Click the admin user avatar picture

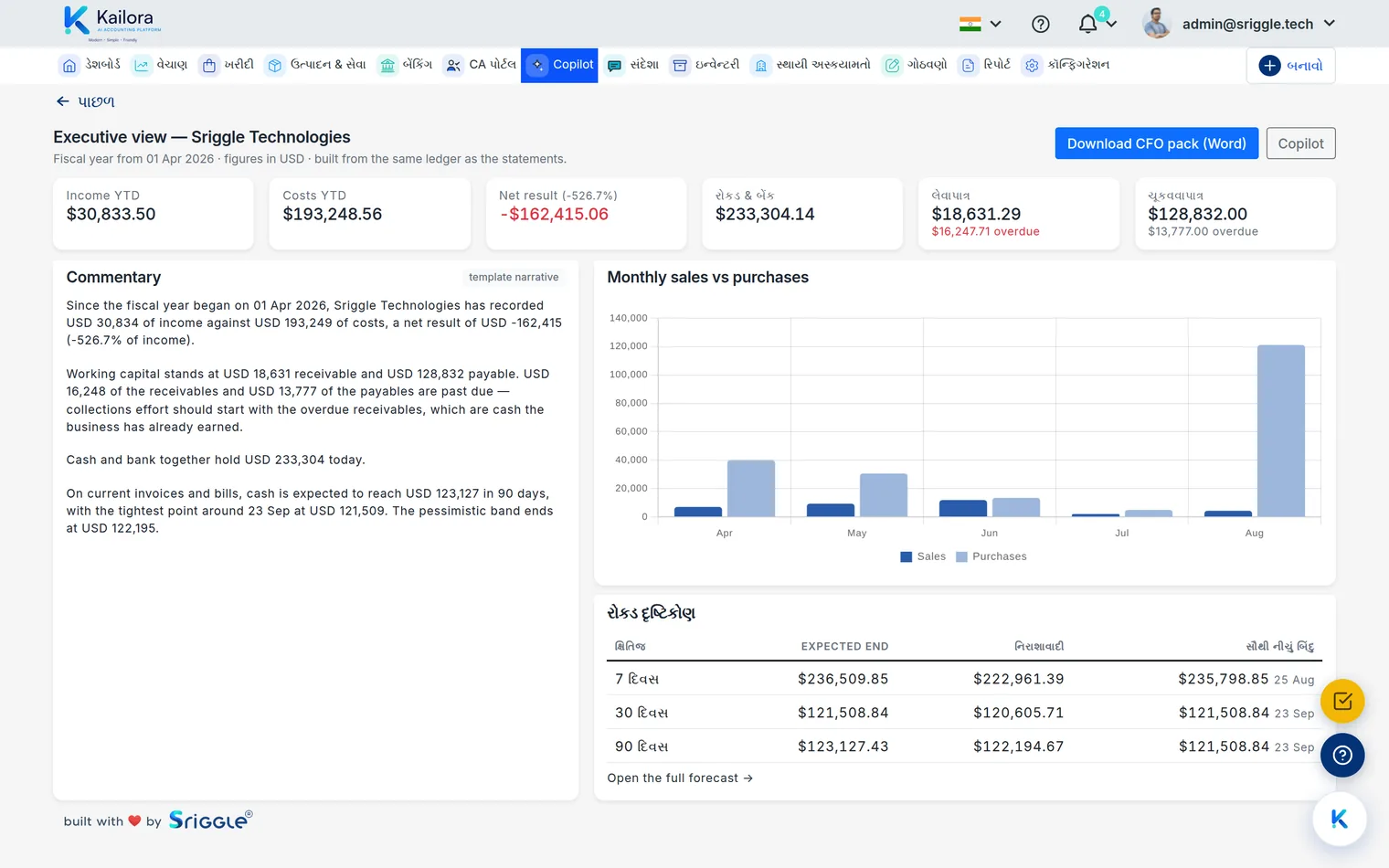pyautogui.click(x=1157, y=24)
